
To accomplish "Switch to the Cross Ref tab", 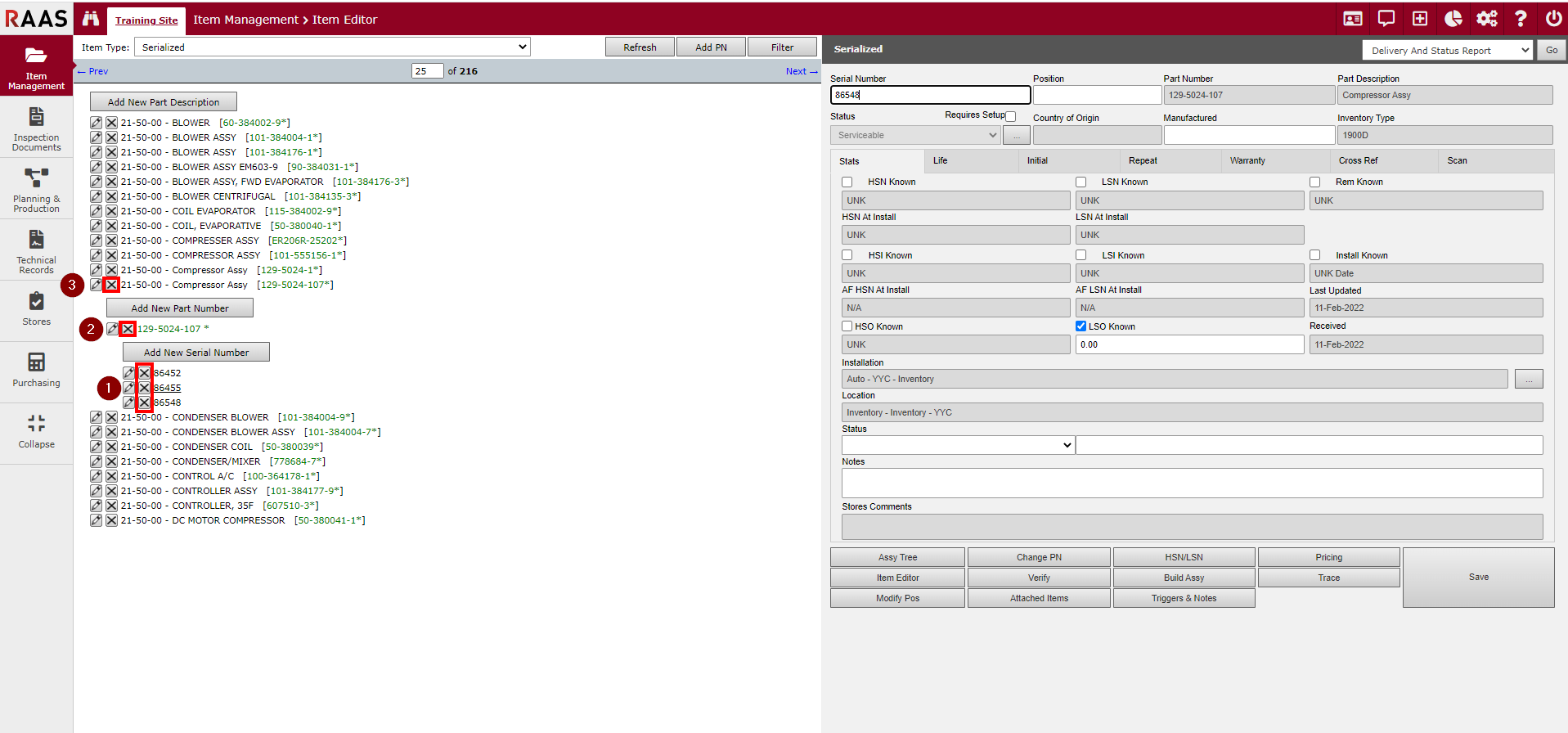I will click(x=1358, y=161).
